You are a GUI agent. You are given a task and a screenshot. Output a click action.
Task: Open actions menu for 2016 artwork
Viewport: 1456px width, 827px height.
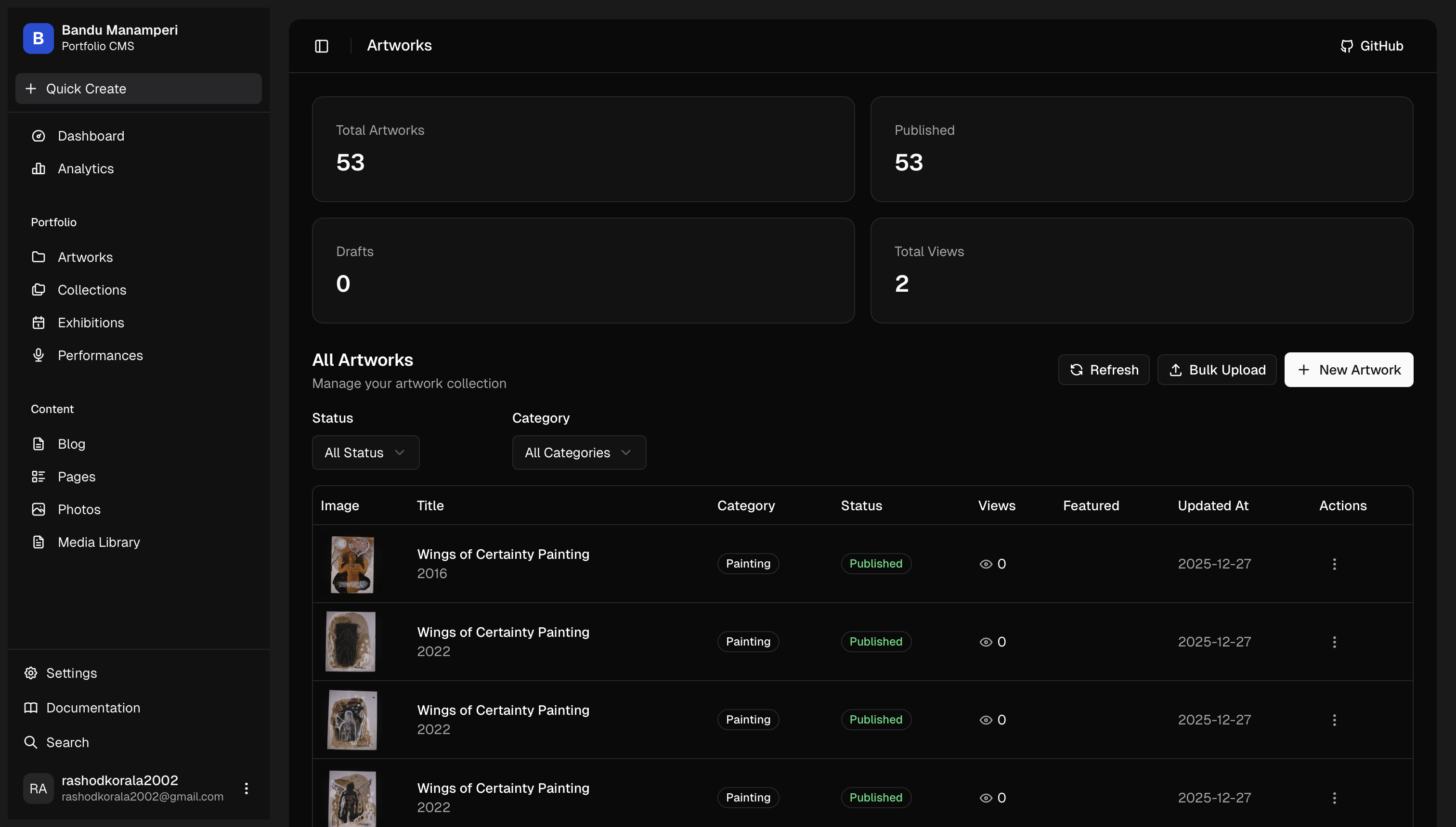coord(1334,564)
